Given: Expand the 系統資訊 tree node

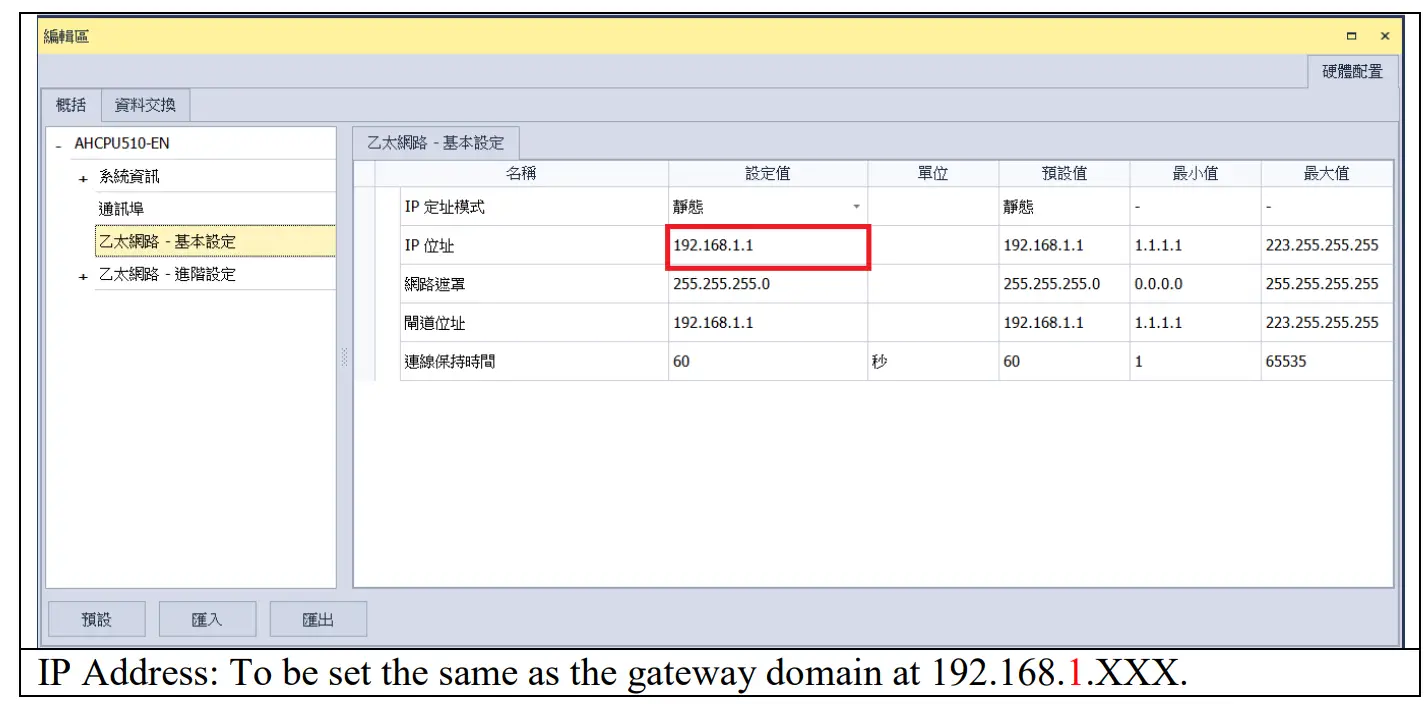Looking at the screenshot, I should (x=84, y=178).
